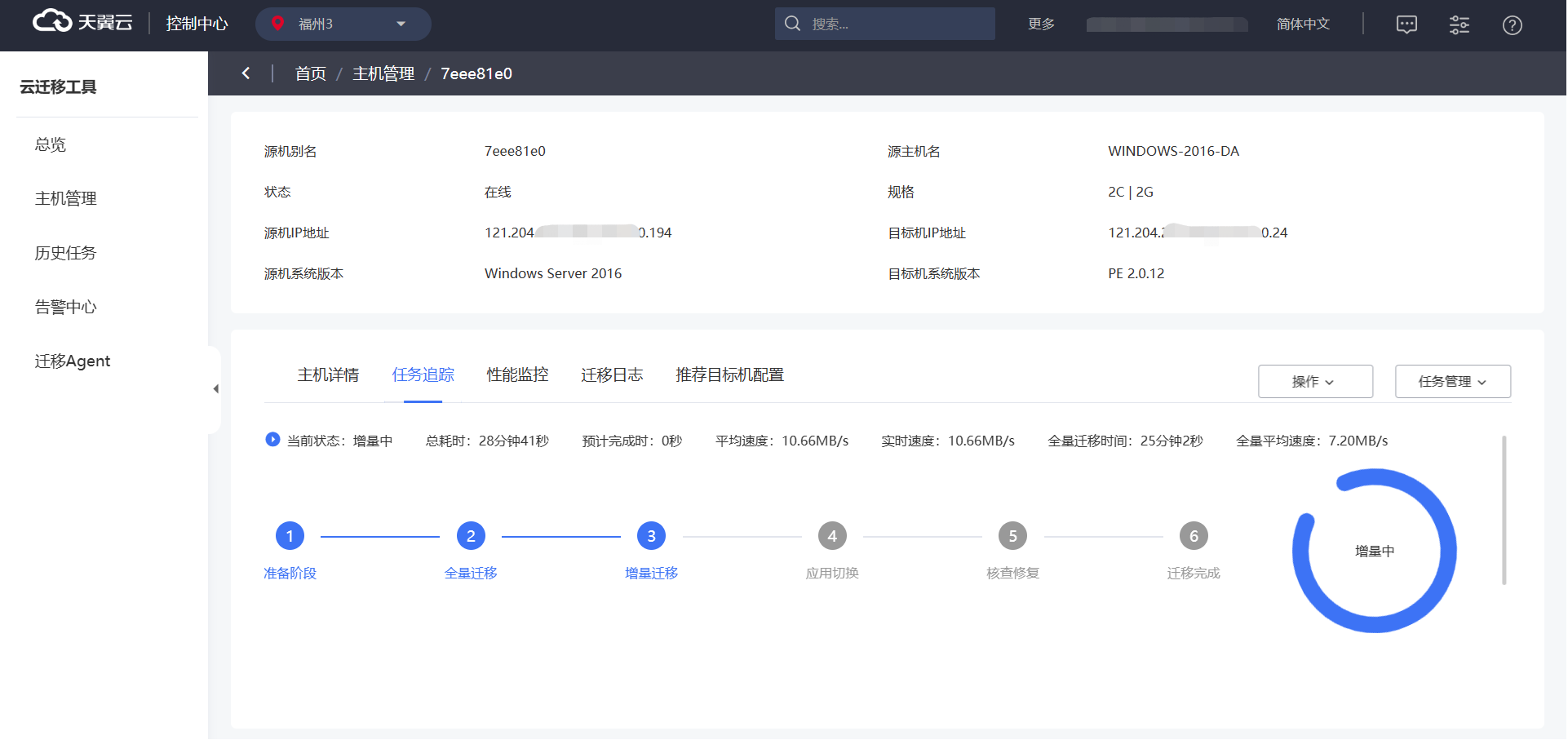The height and width of the screenshot is (740, 1568).
Task: Click step 4 circle 应用切换
Action: pos(832,536)
